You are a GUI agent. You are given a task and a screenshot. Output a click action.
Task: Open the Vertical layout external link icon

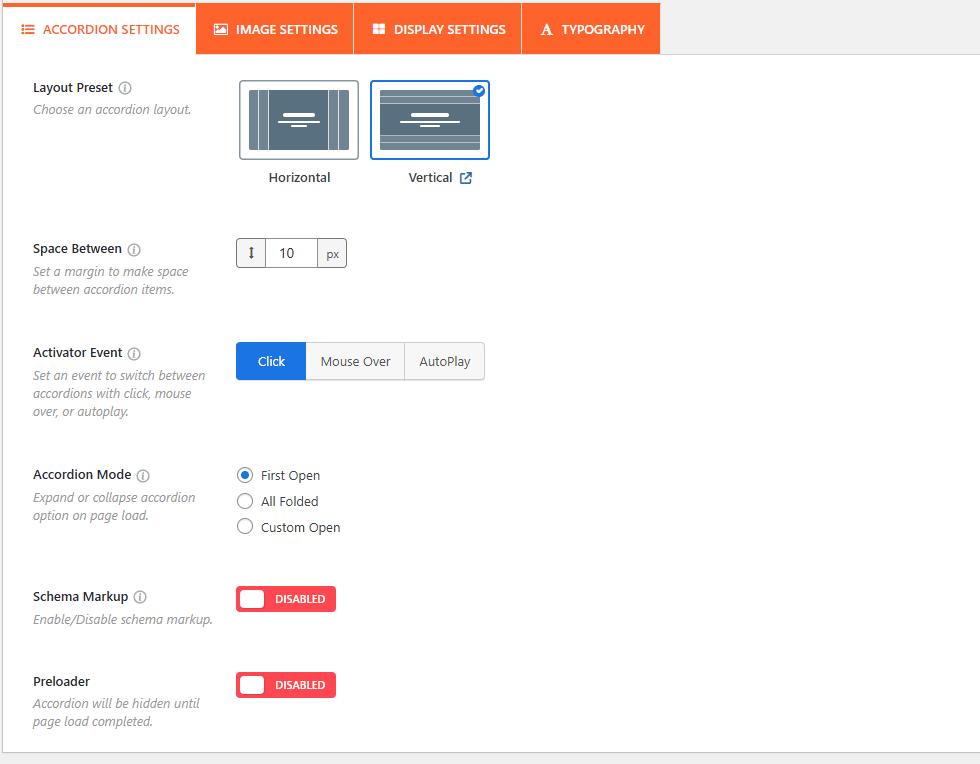pyautogui.click(x=466, y=178)
